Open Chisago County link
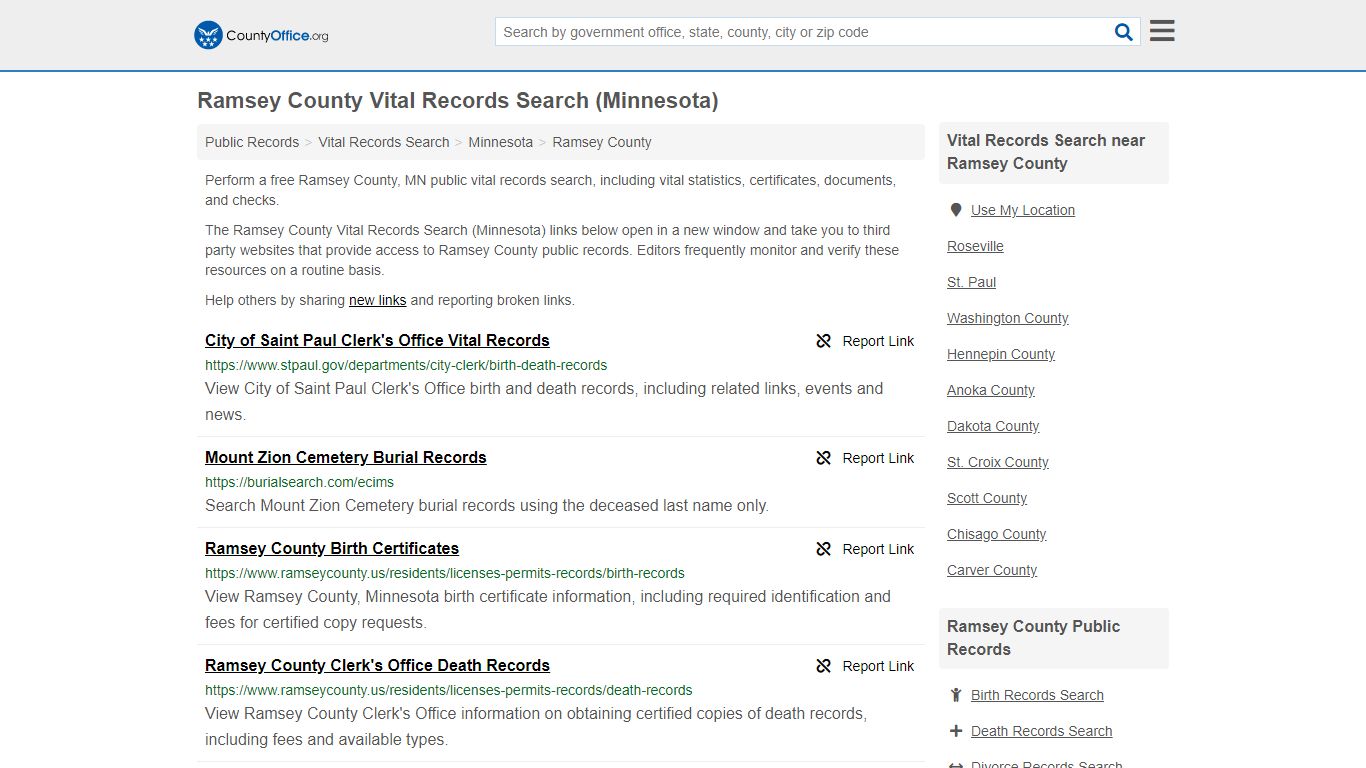1366x768 pixels. tap(996, 534)
